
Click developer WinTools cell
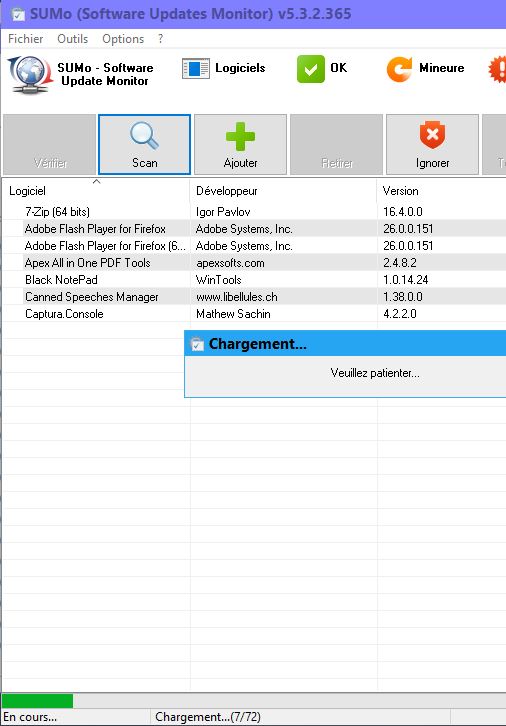(219, 280)
